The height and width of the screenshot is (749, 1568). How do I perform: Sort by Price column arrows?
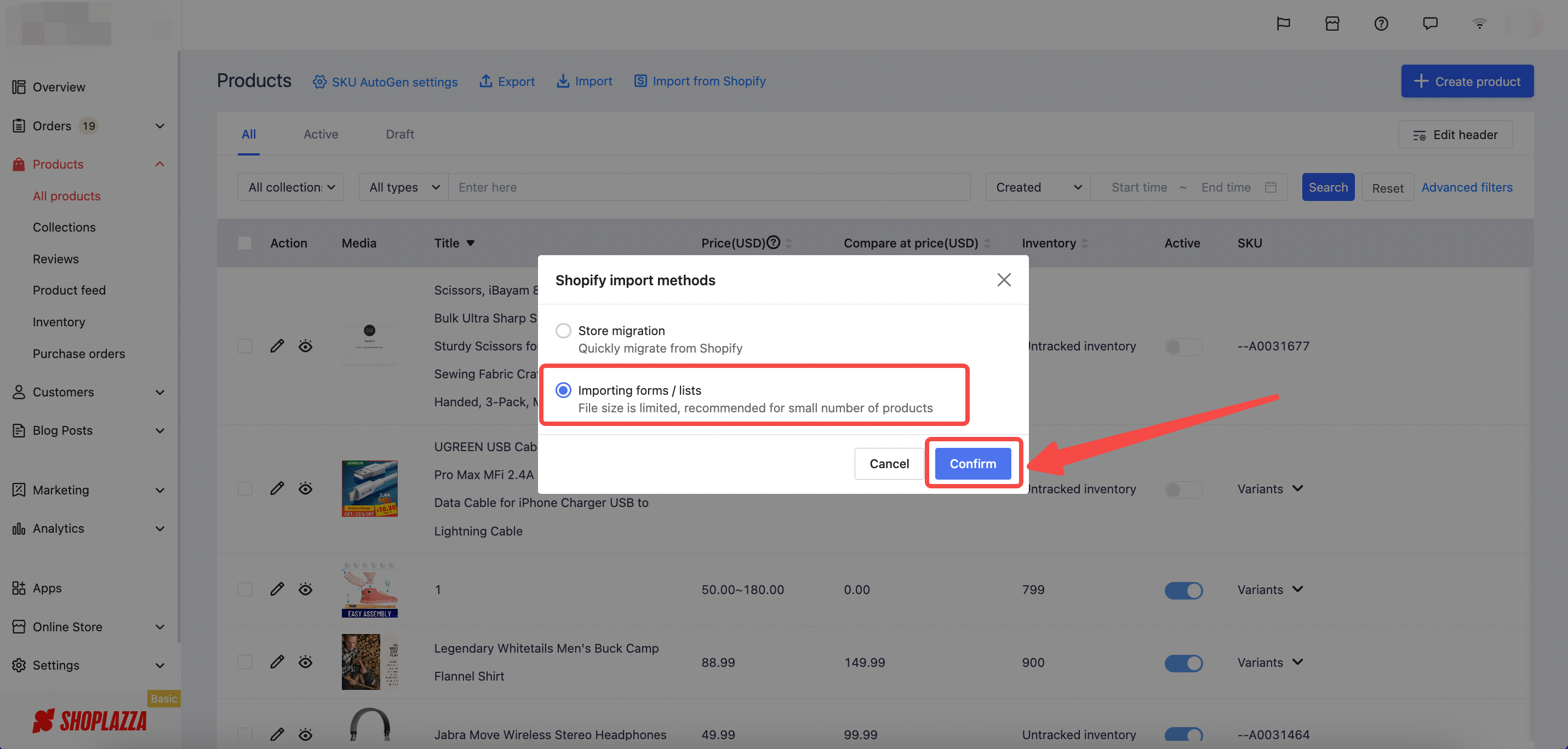[x=789, y=244]
